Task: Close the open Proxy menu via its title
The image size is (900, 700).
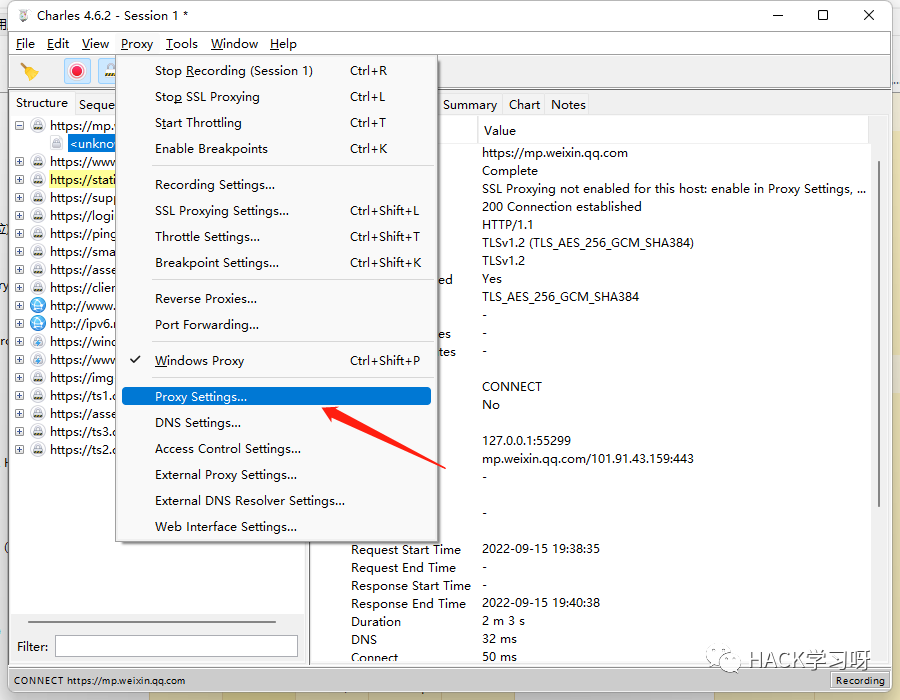Action: (137, 44)
